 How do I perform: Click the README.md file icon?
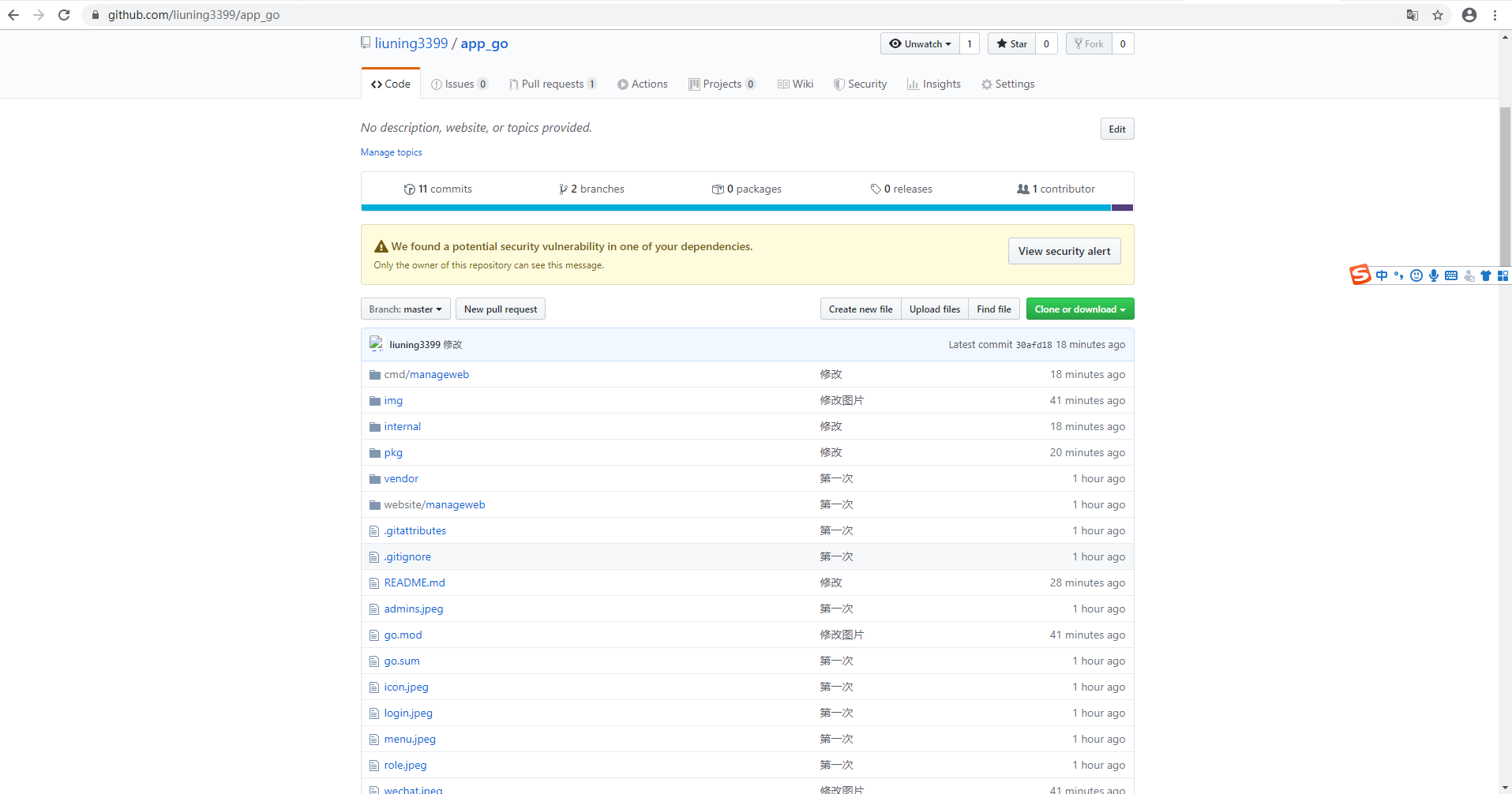point(374,583)
